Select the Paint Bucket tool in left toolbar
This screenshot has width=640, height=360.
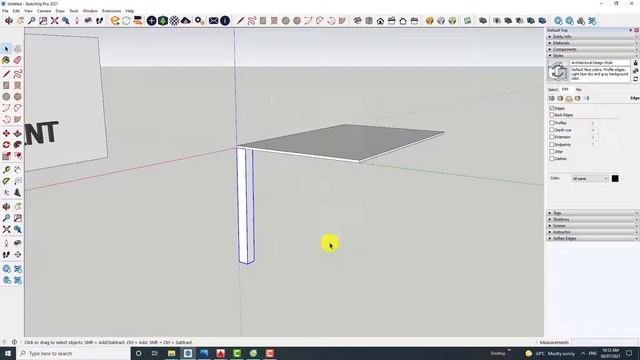[6, 60]
